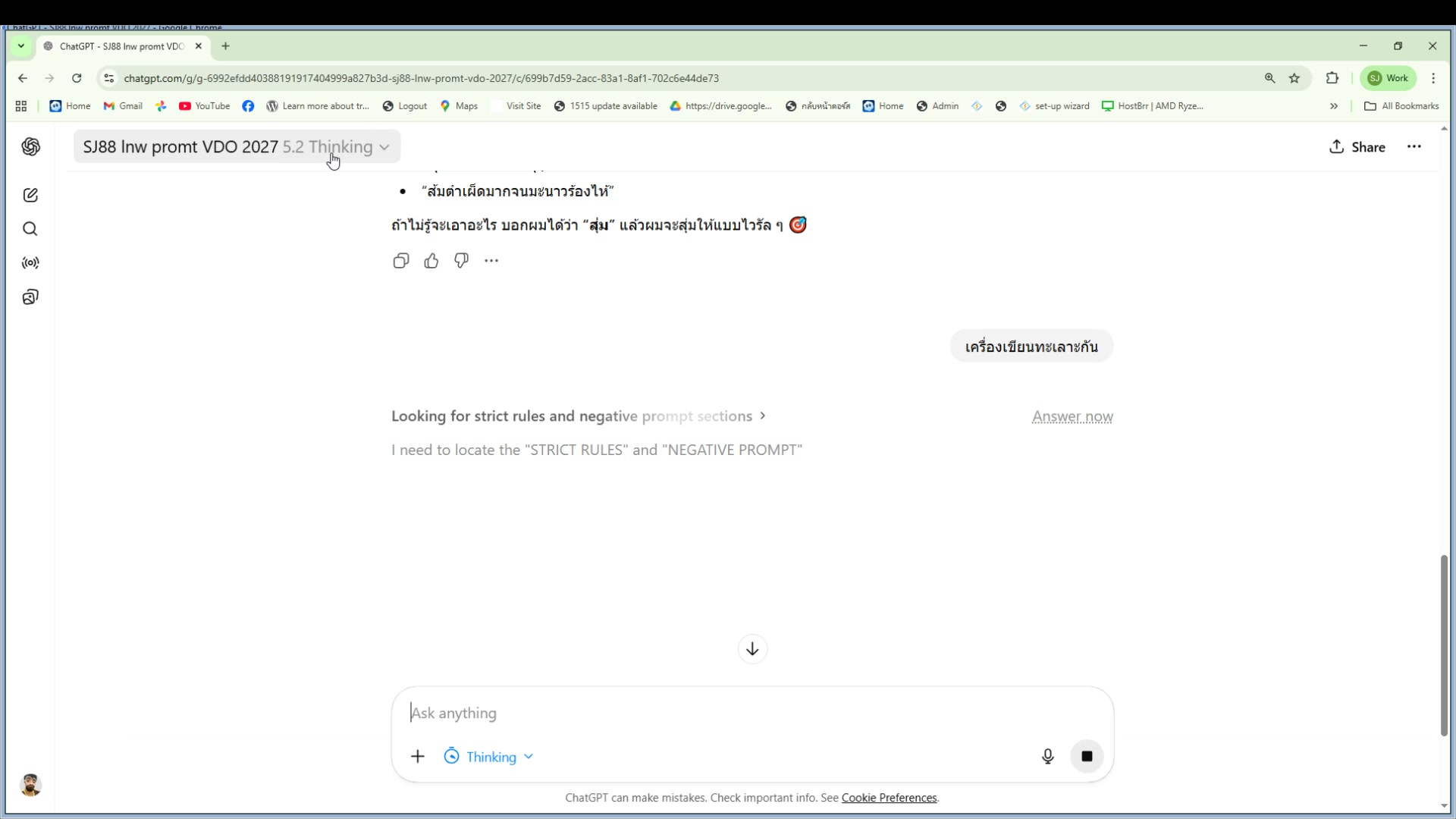Open the search chats icon in sidebar

(x=30, y=228)
